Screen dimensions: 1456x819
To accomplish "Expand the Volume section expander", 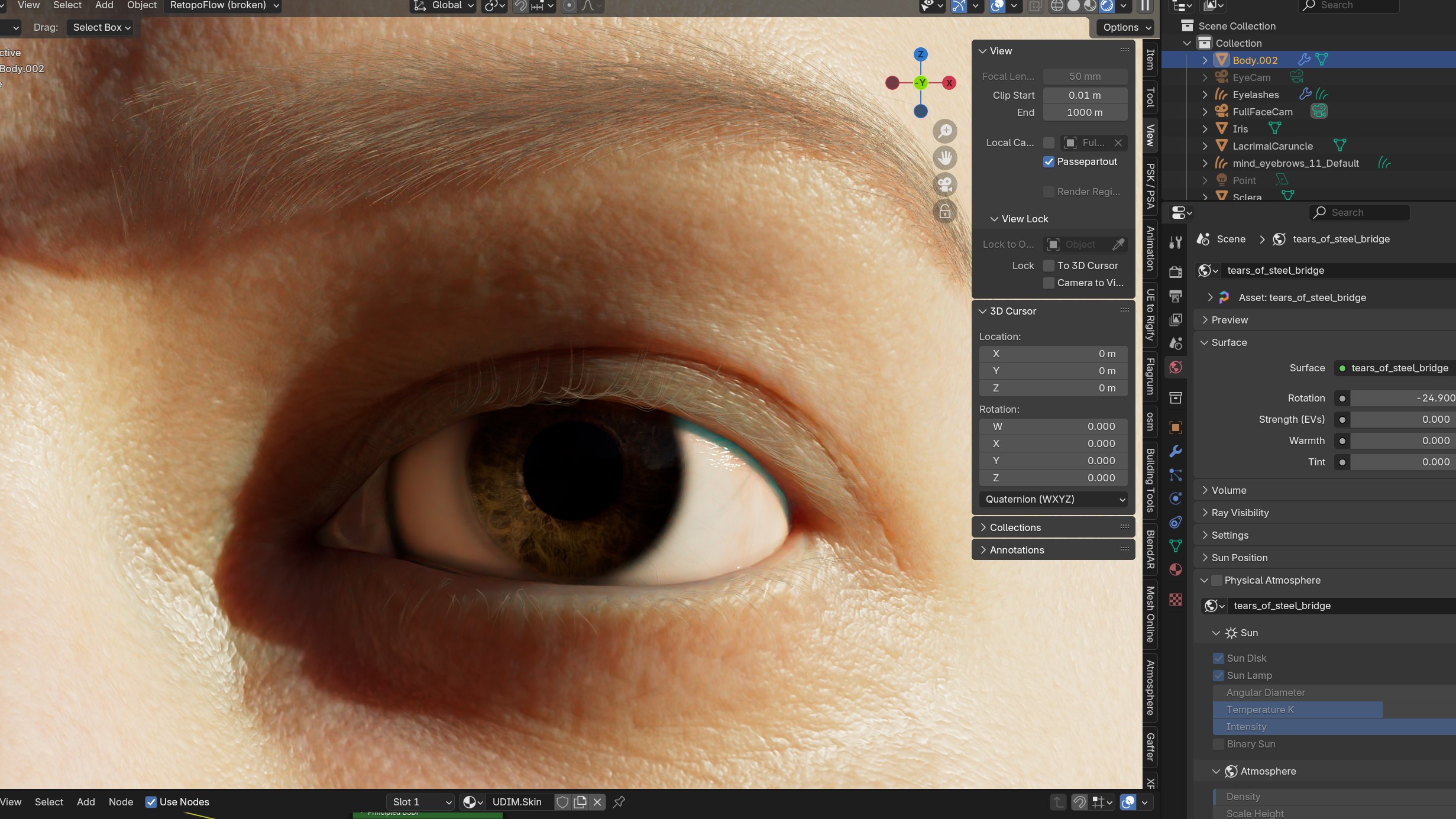I will (1206, 489).
